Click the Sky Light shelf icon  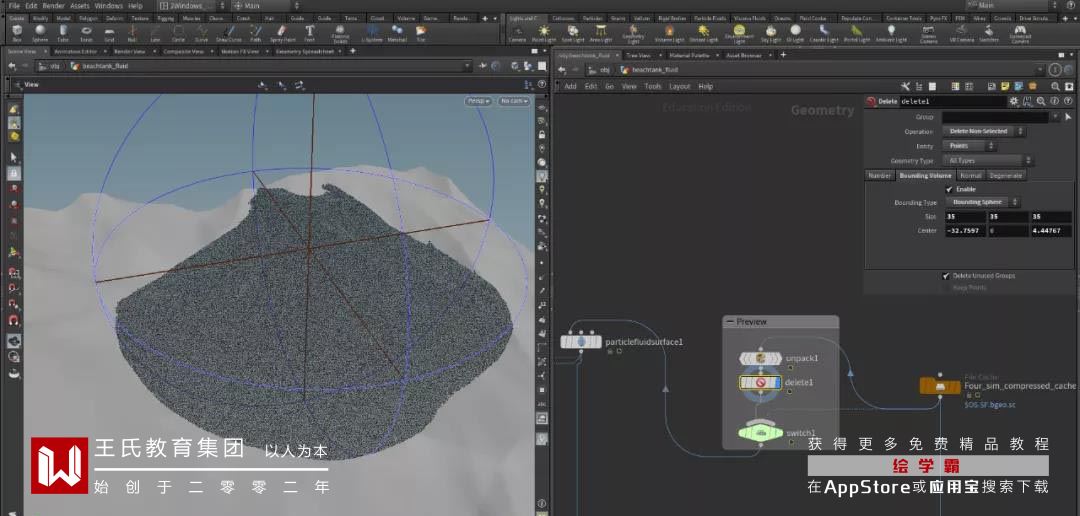point(771,33)
